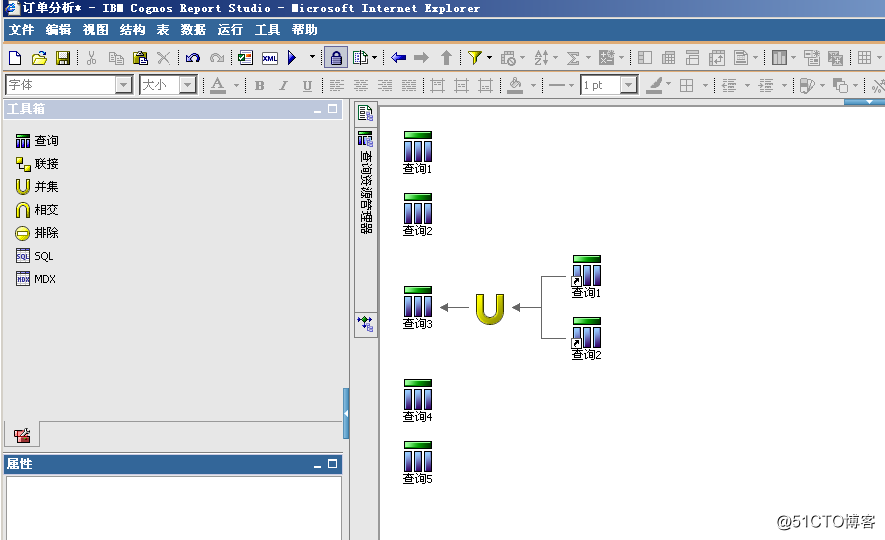885x540 pixels.
Task: Align text left
Action: pos(337,86)
